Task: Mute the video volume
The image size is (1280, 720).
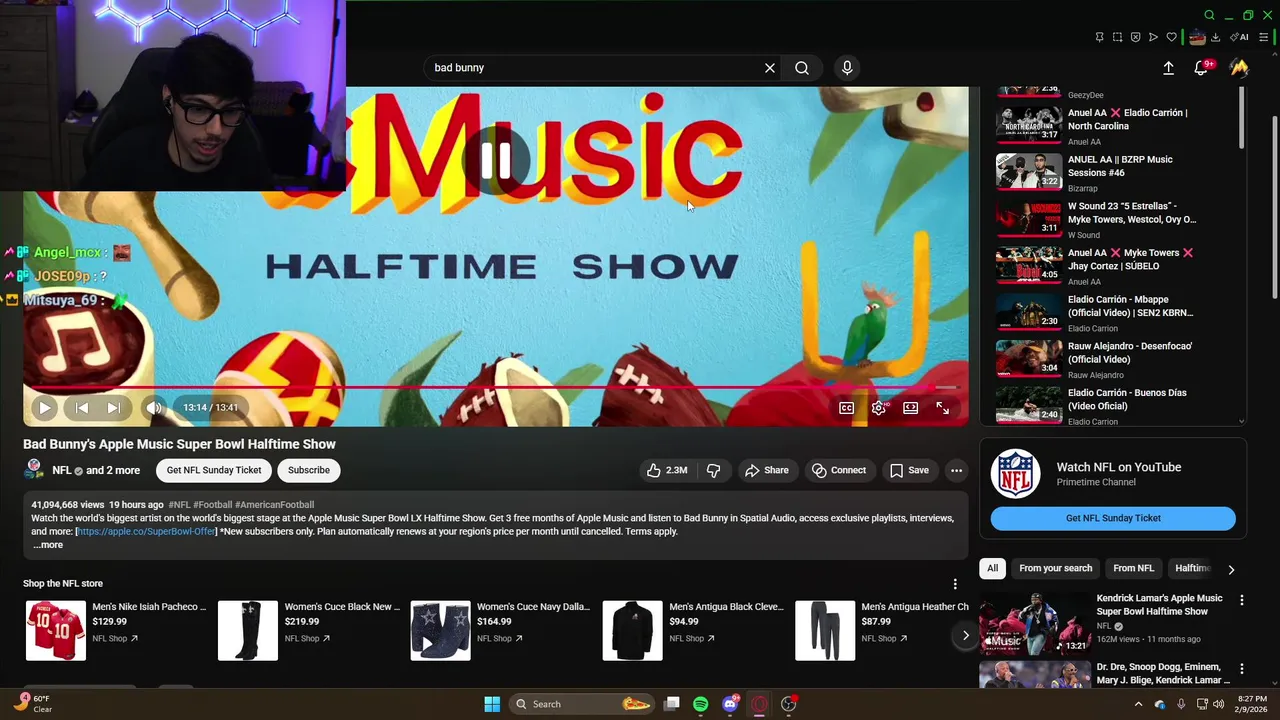Action: (153, 407)
